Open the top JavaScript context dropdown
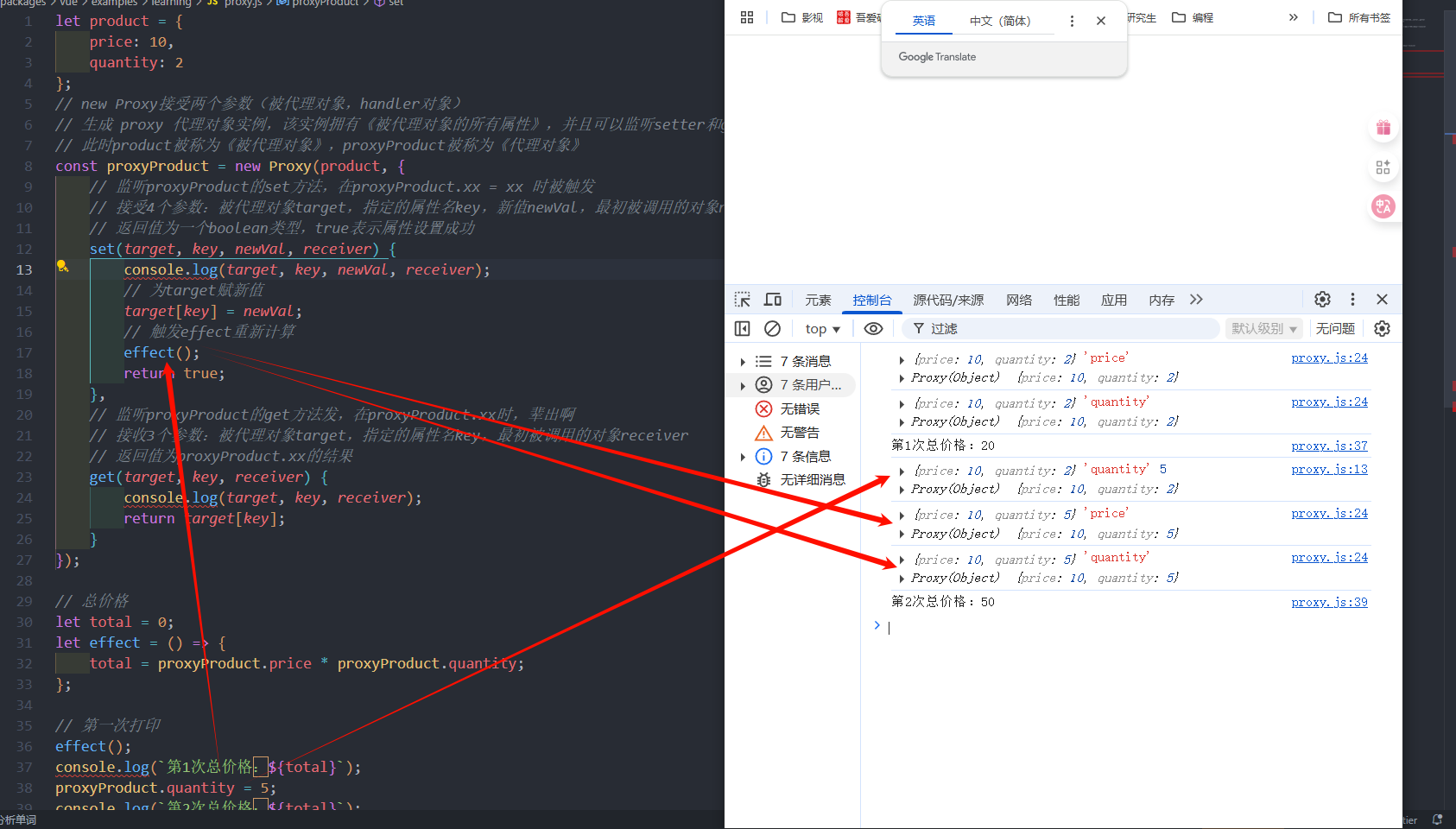 pyautogui.click(x=822, y=329)
